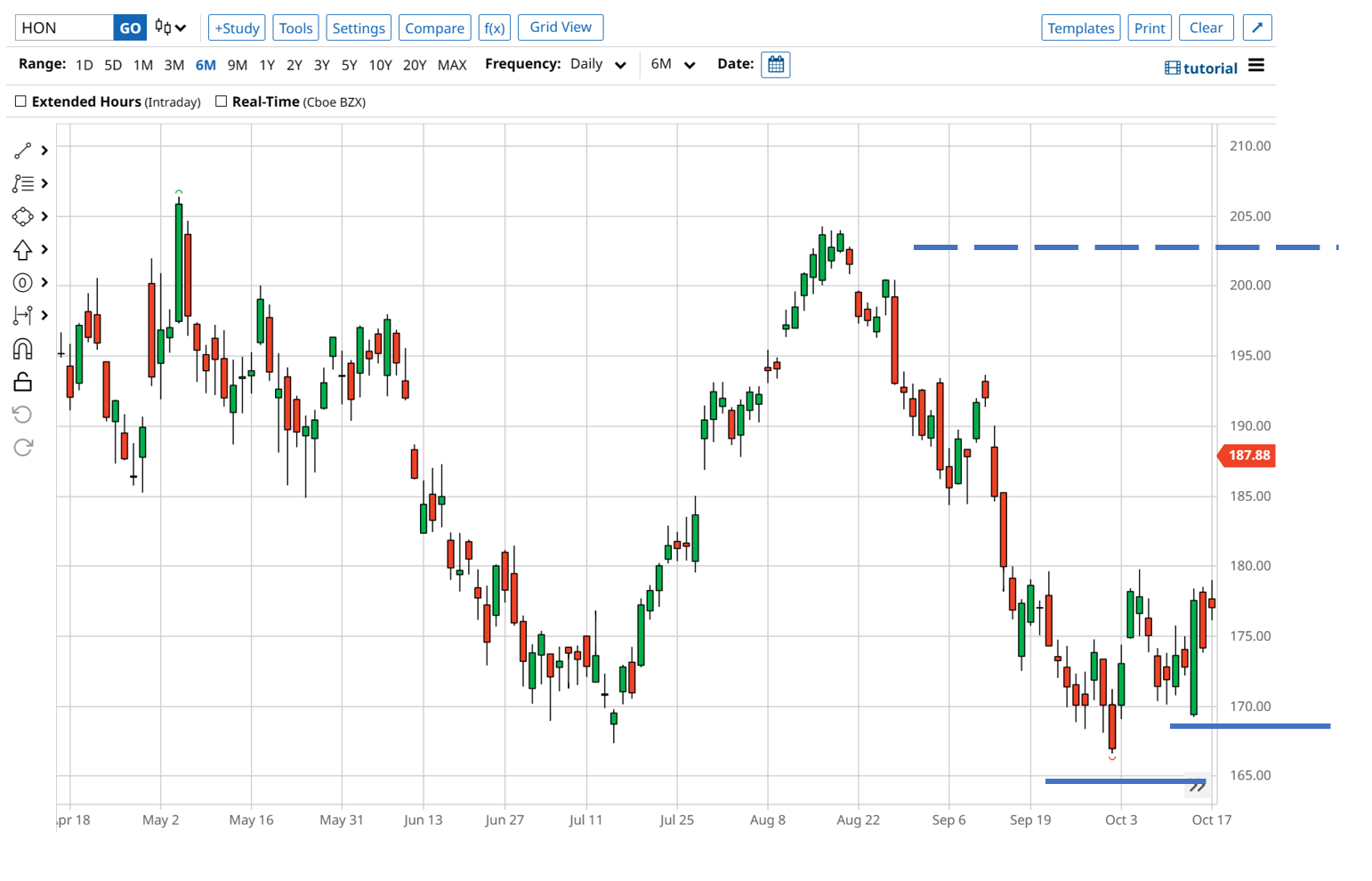Viewport: 1372px width, 881px height.
Task: Click the HON symbol input field
Action: click(x=64, y=28)
